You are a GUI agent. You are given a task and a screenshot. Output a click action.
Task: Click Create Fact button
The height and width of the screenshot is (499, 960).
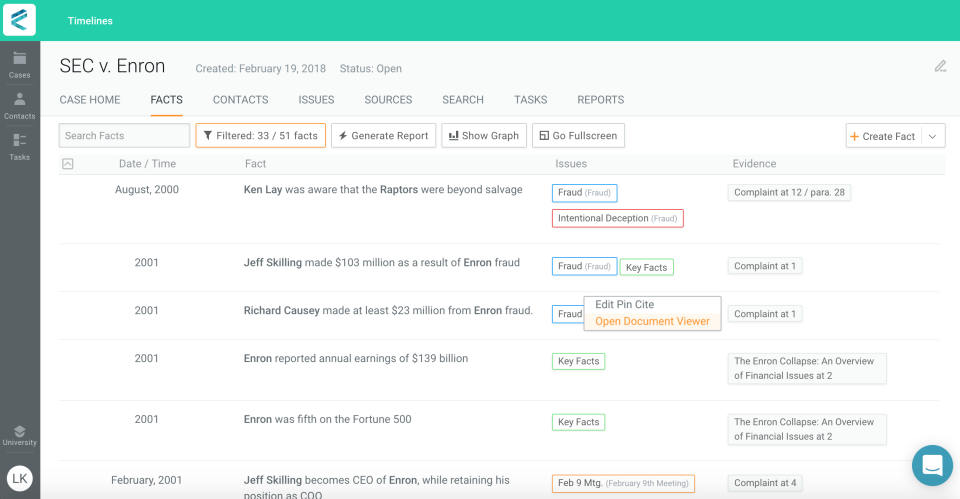point(883,136)
